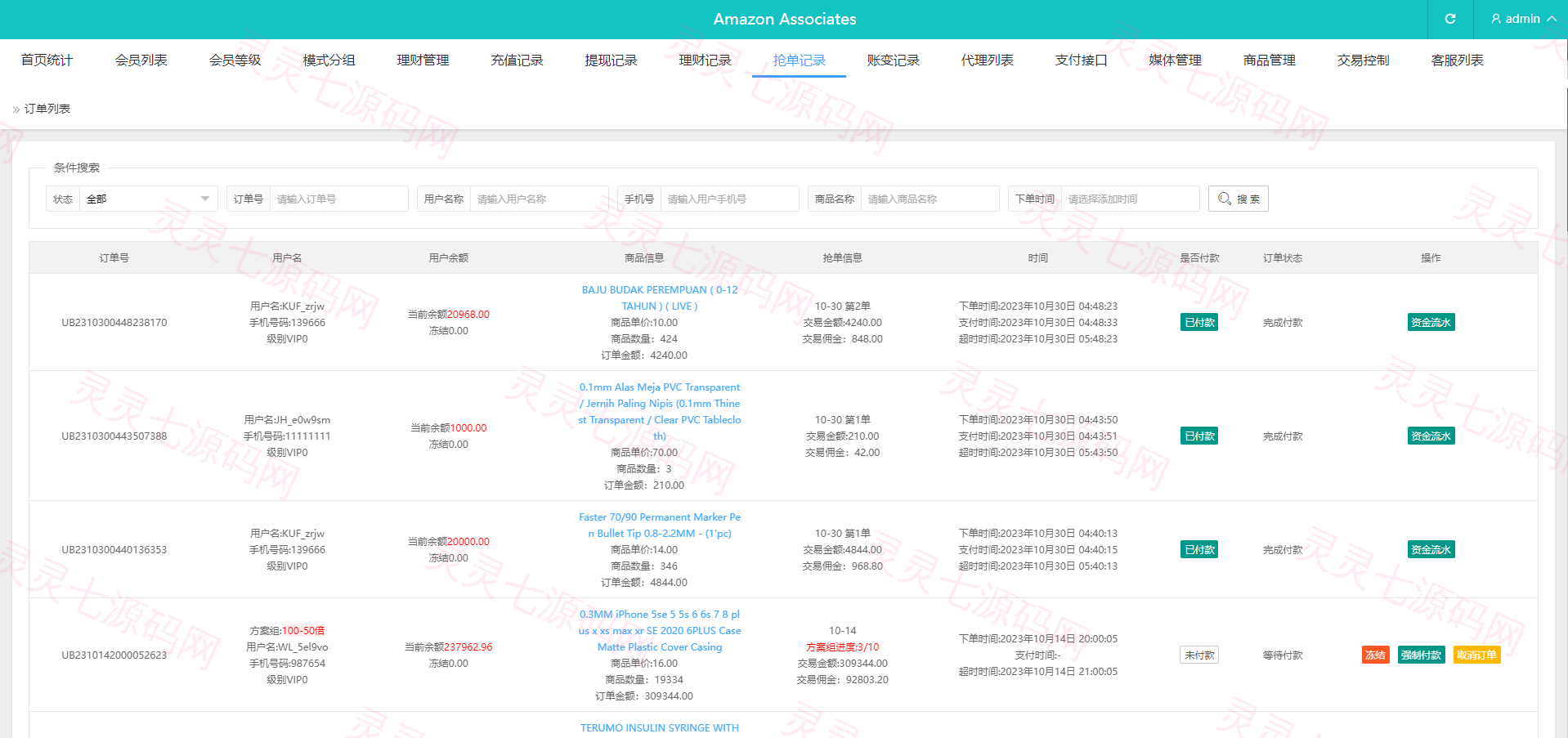The height and width of the screenshot is (738, 1568).
Task: Click the orange 冻结 button
Action: click(1375, 655)
